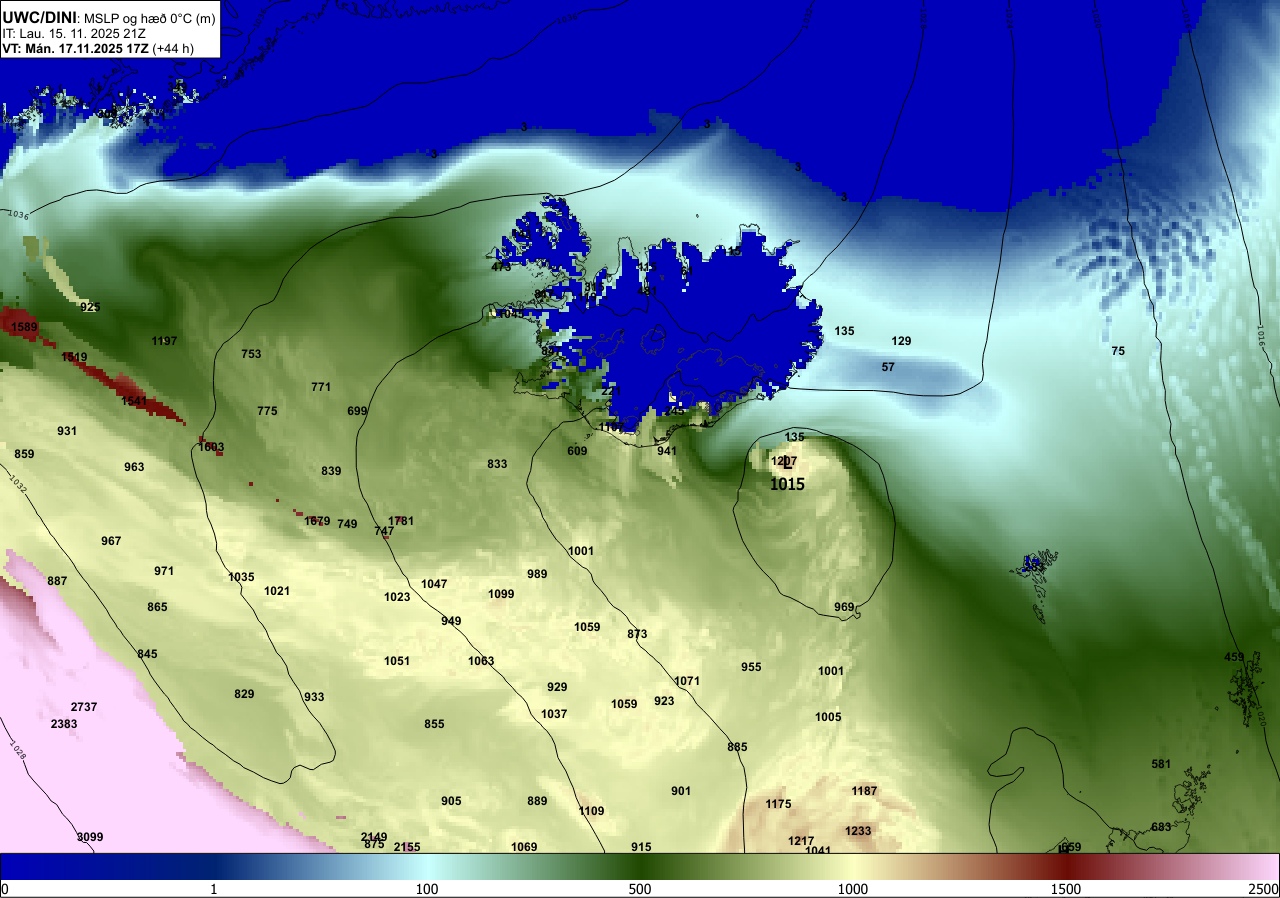Click the height value 1099
Image resolution: width=1280 pixels, height=898 pixels.
coord(501,594)
